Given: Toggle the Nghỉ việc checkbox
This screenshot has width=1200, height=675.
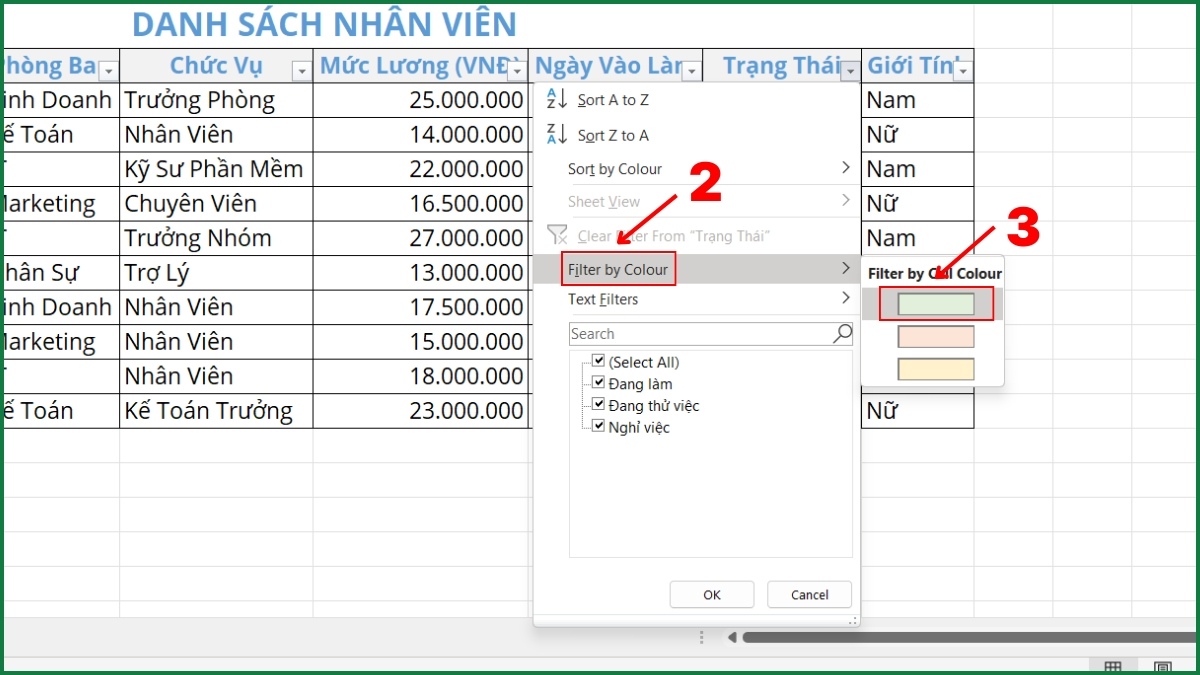Looking at the screenshot, I should [598, 427].
